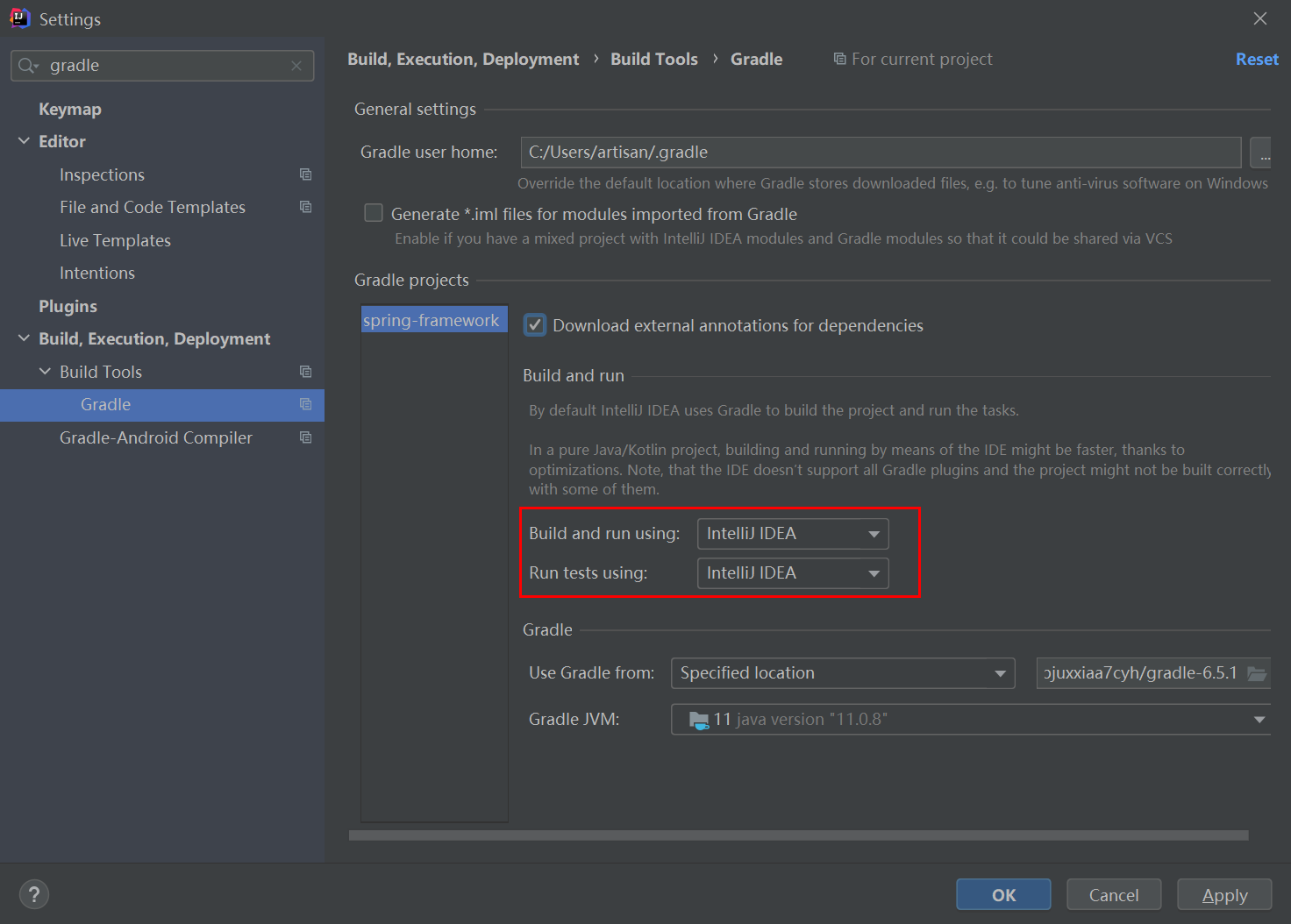Click For current project text

pyautogui.click(x=922, y=59)
